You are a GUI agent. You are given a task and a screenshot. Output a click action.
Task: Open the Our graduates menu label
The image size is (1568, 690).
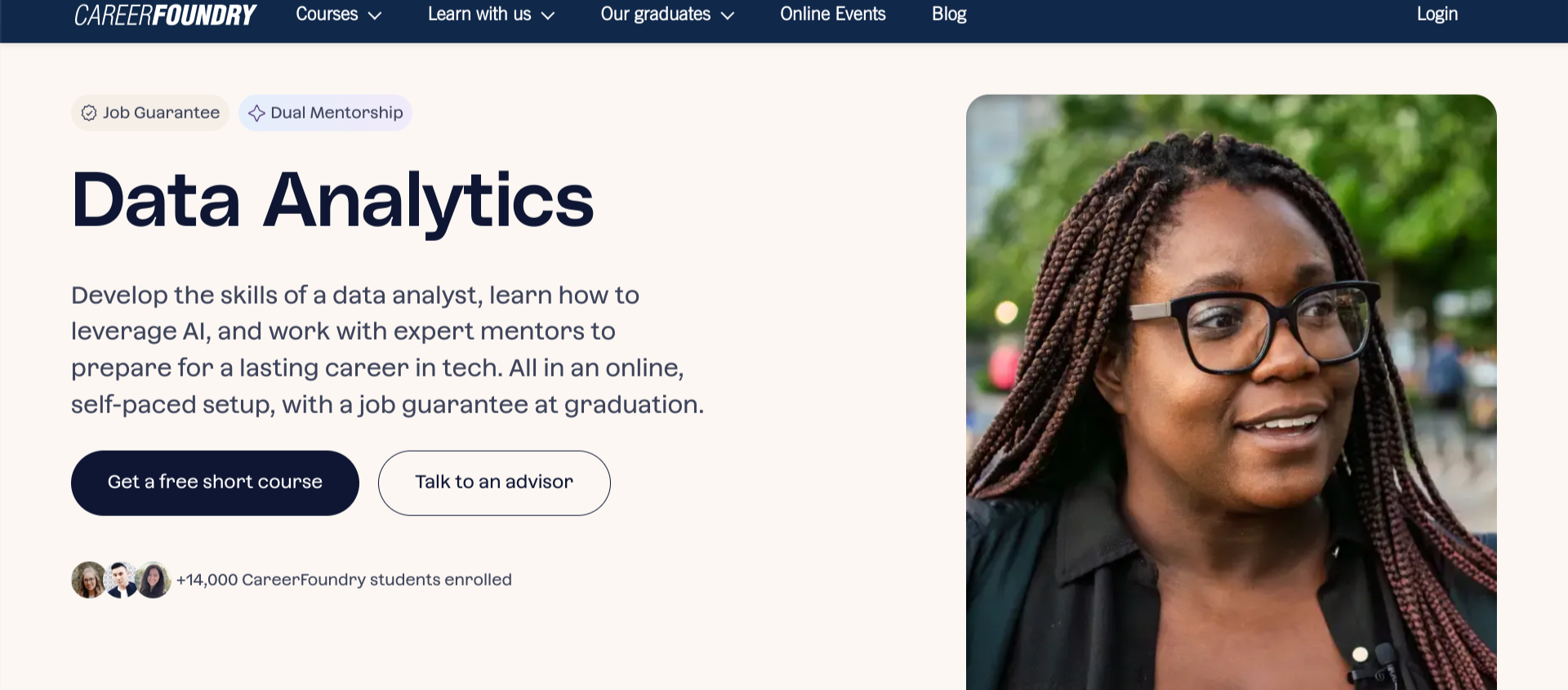coord(655,14)
